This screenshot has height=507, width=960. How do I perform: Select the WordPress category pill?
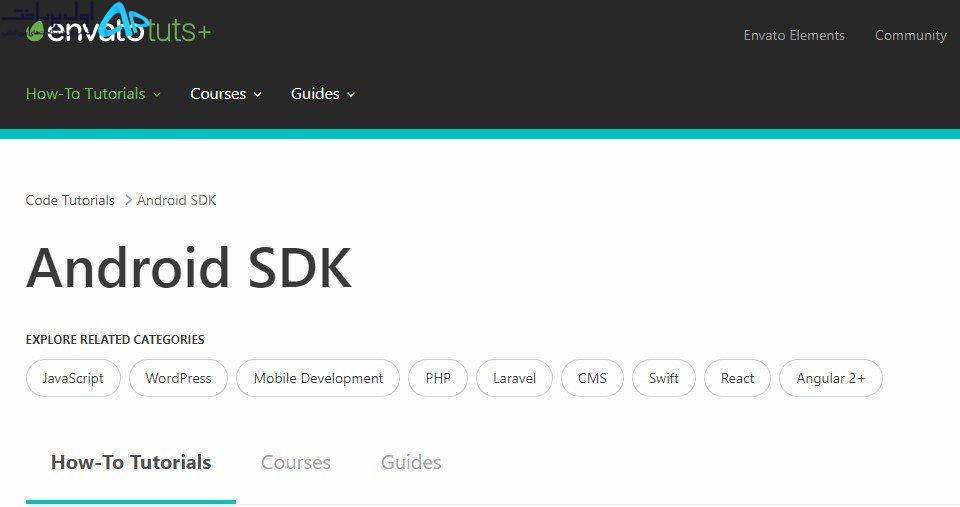point(178,378)
